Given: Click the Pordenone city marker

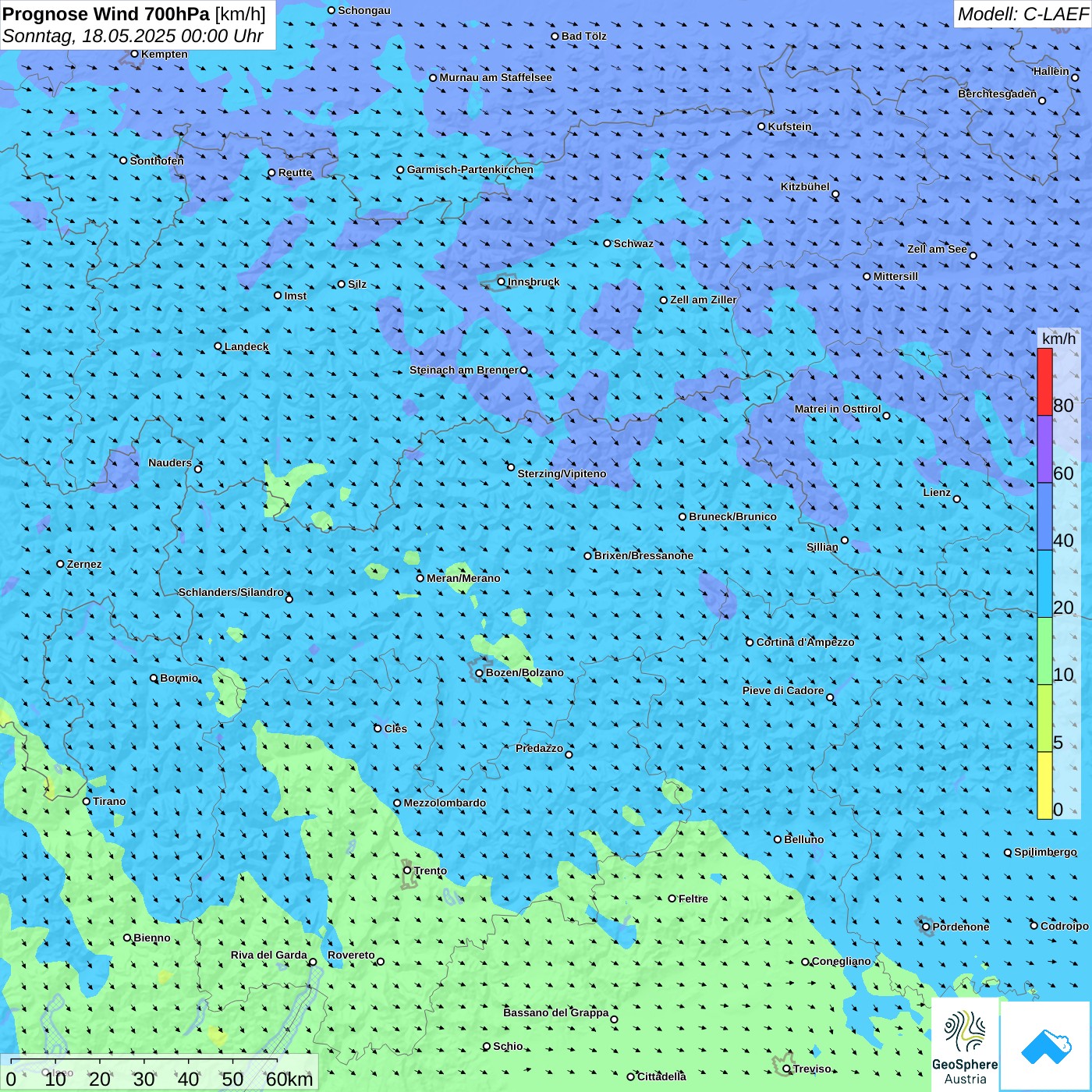Looking at the screenshot, I should (926, 927).
